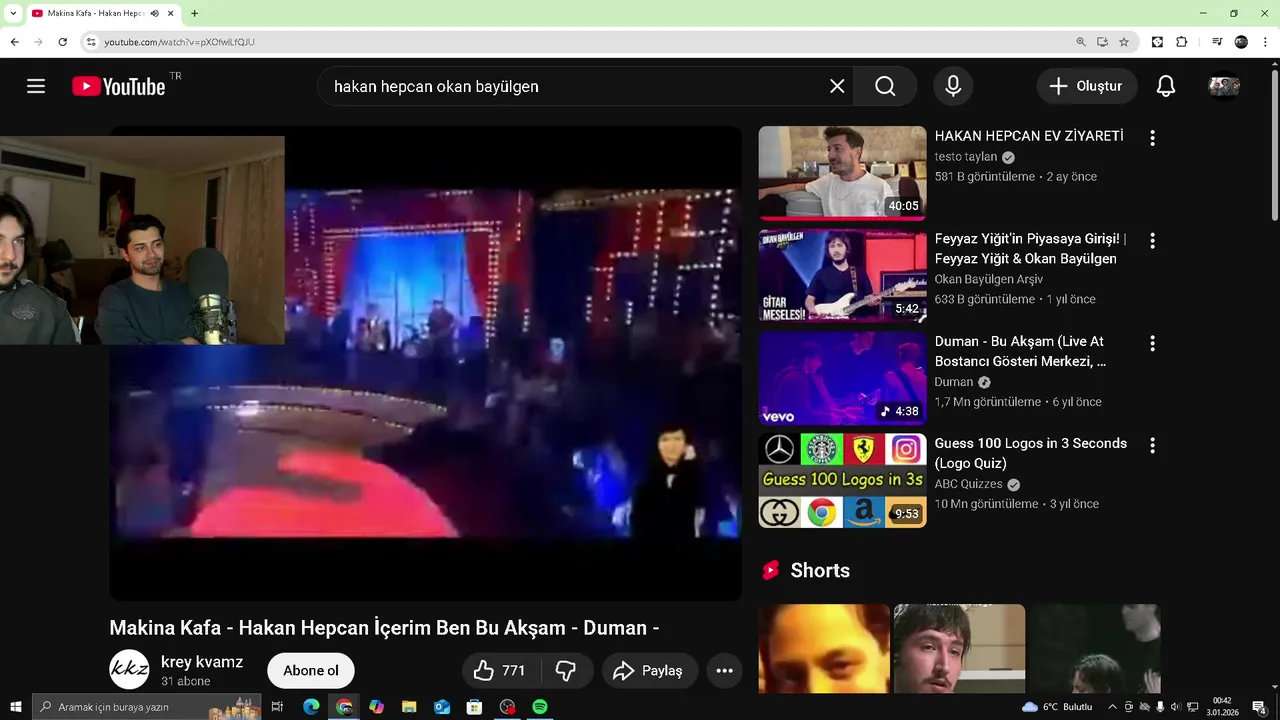Mute the tab via speaker icon

[154, 13]
